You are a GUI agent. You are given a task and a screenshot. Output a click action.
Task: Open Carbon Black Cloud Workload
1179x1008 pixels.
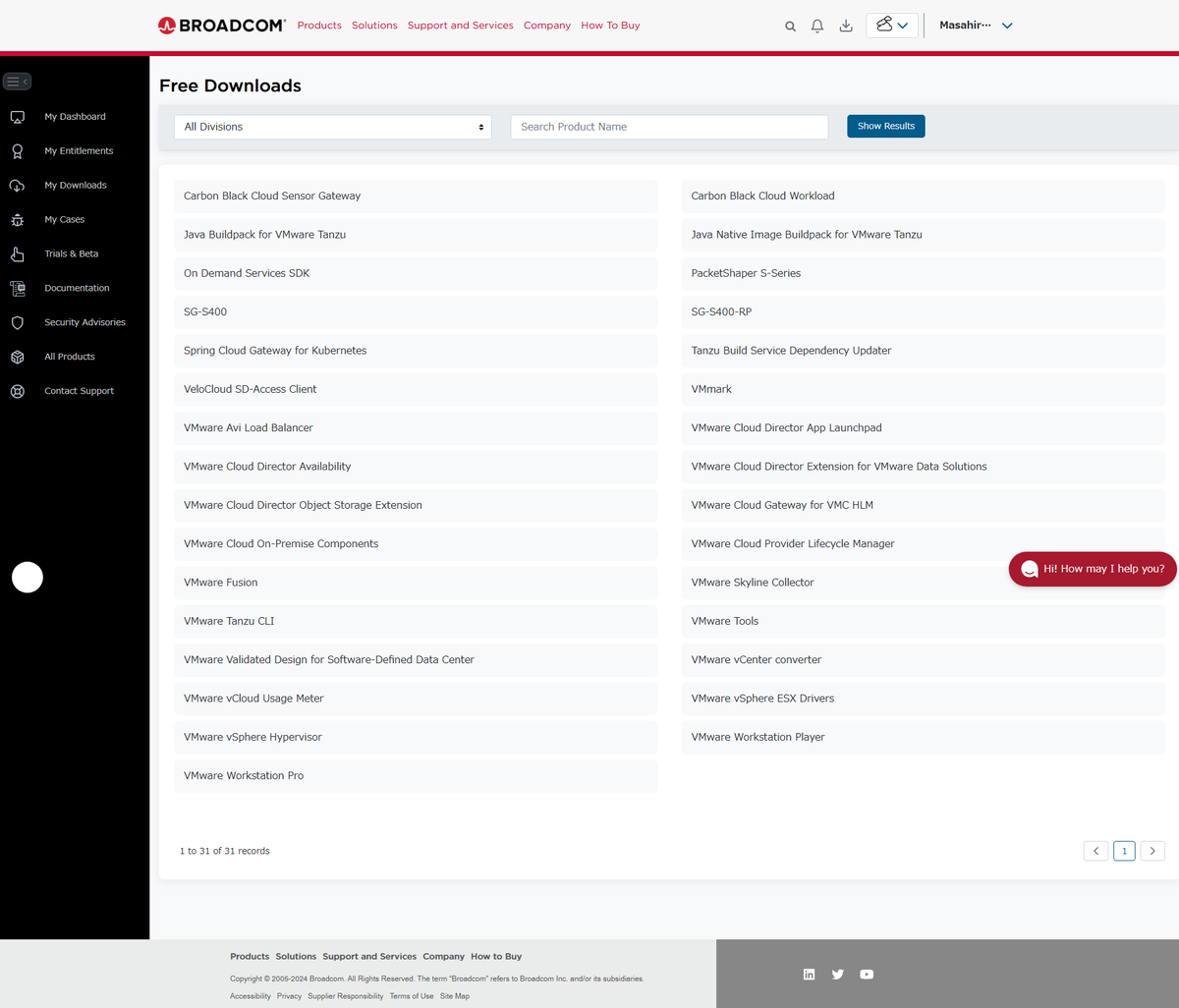pos(923,196)
